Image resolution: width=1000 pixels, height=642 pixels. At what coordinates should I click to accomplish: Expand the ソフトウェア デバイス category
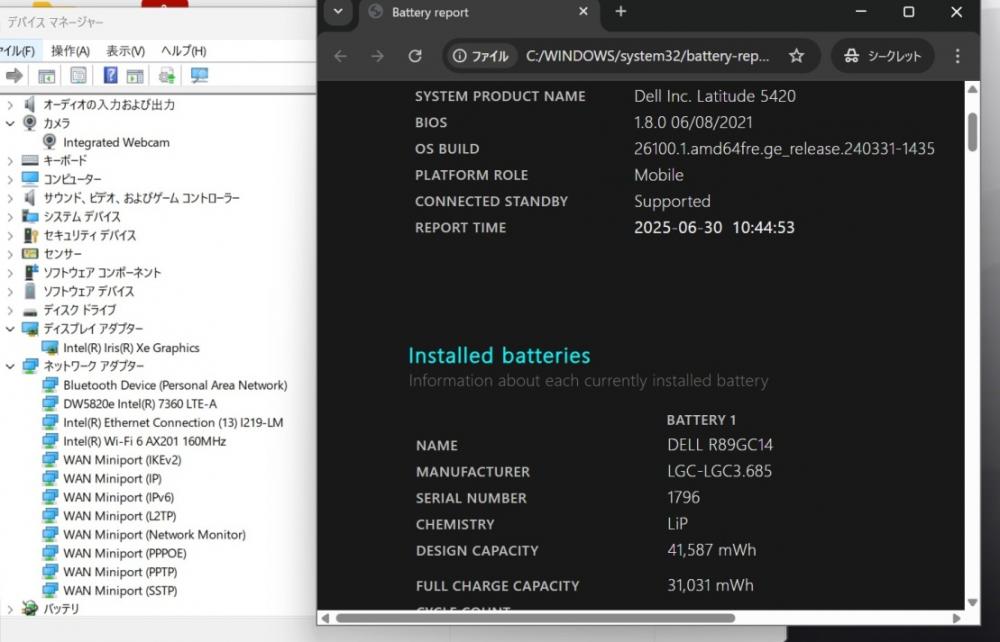(x=10, y=291)
